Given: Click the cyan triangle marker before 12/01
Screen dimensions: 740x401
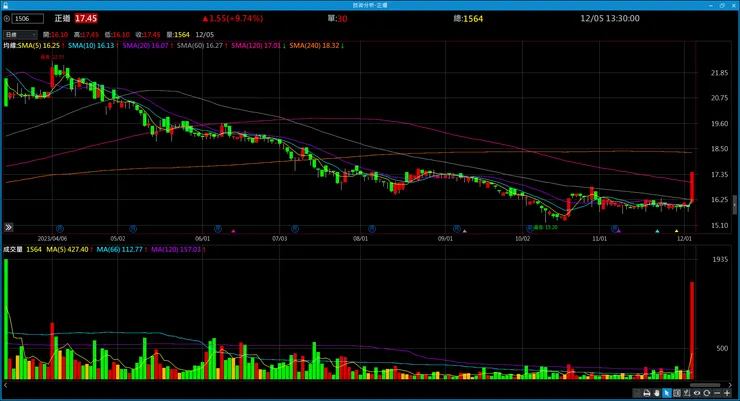Looking at the screenshot, I should [657, 231].
